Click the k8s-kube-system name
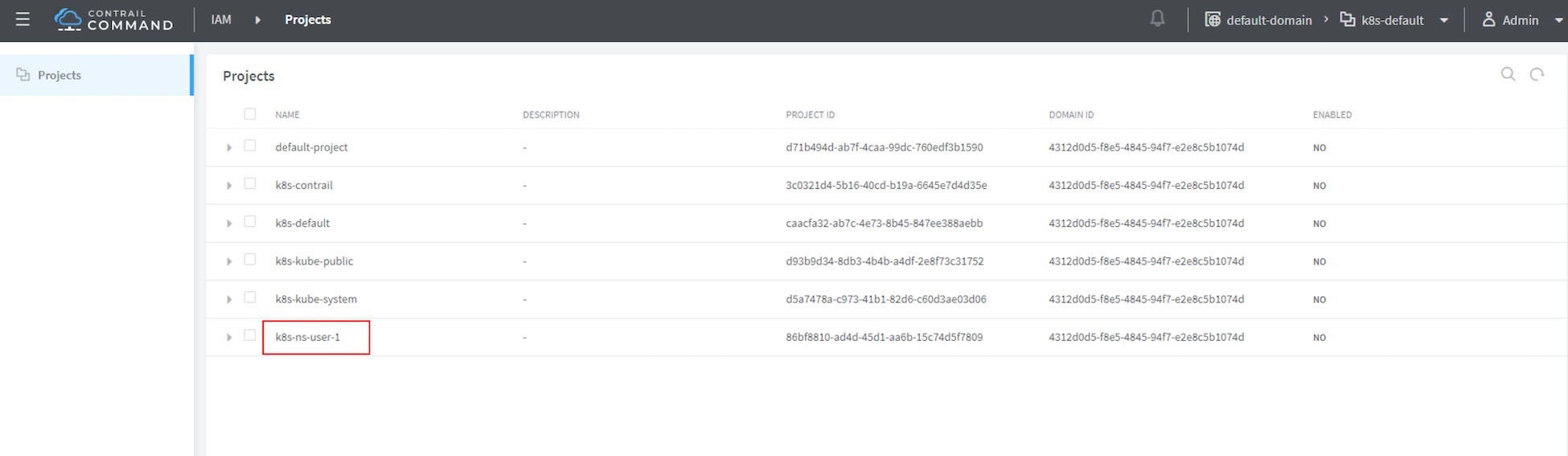The width and height of the screenshot is (1568, 456). 316,298
